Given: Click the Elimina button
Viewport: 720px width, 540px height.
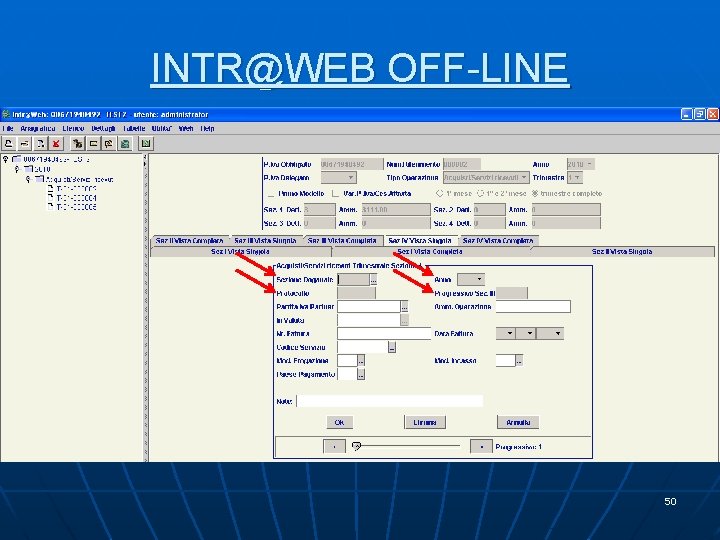Looking at the screenshot, I should 425,422.
